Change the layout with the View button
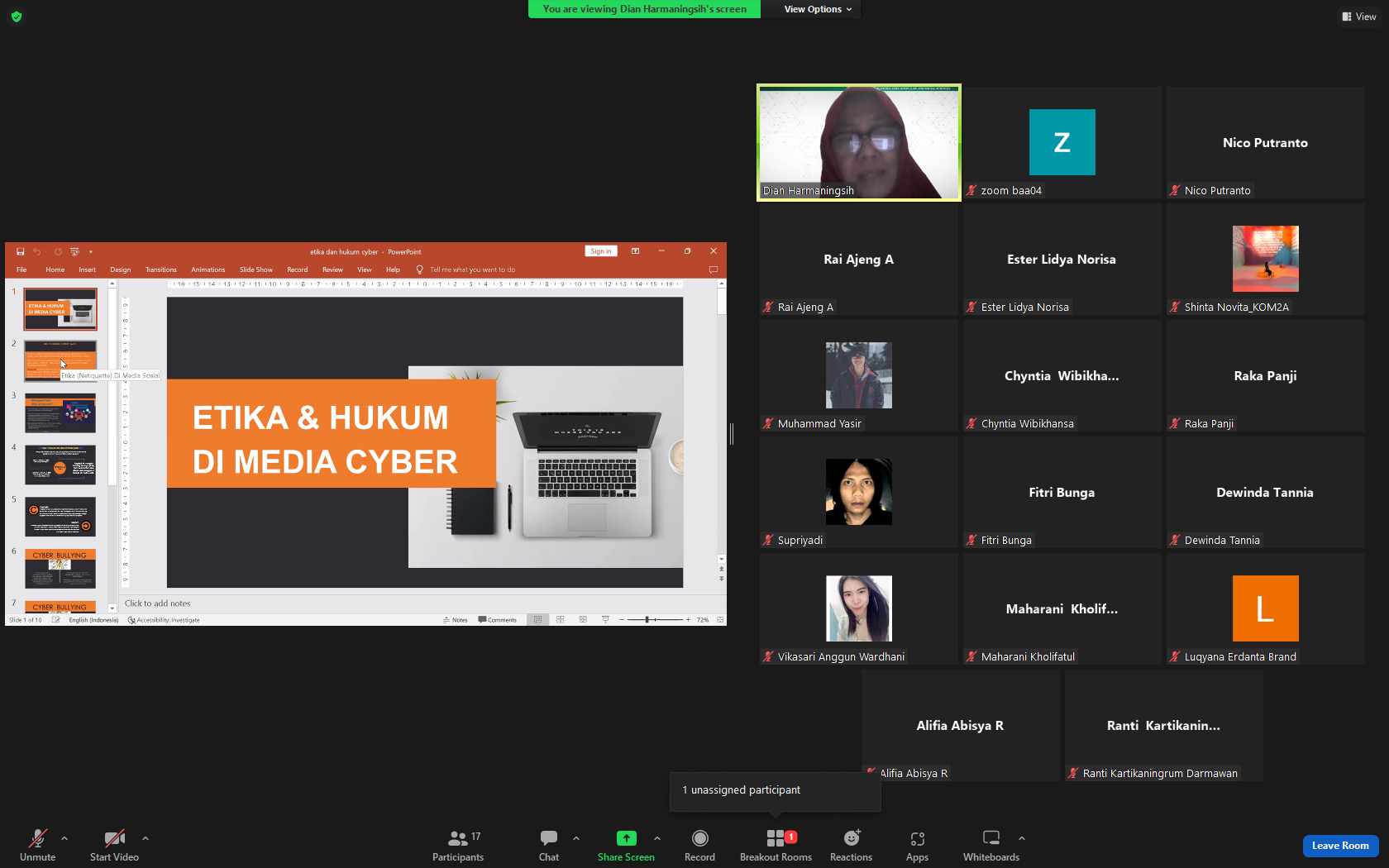1389x868 pixels. point(1359,17)
